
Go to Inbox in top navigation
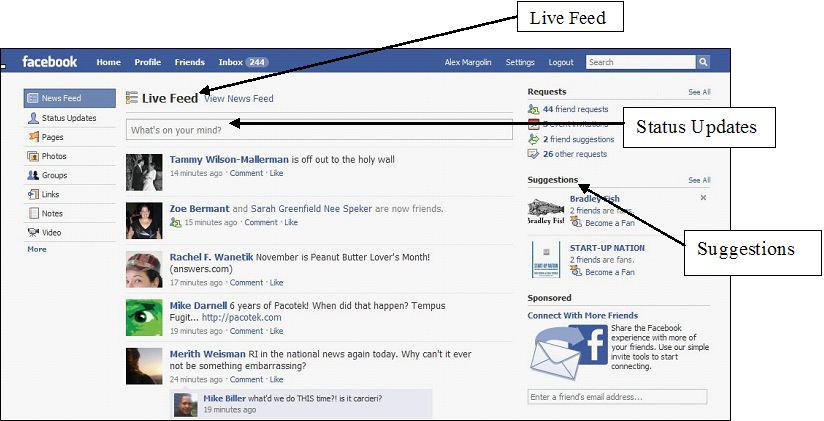pos(243,62)
